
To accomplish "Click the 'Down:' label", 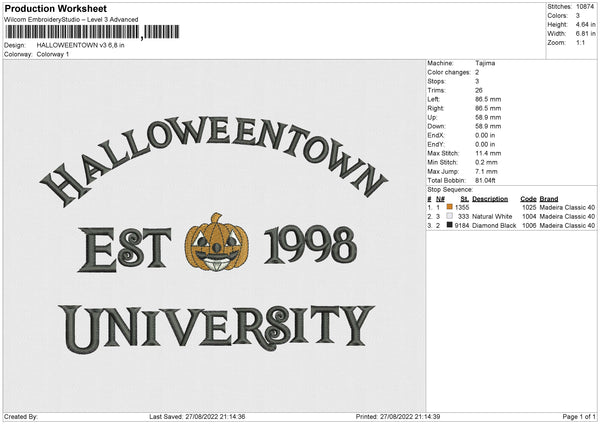I will pos(437,126).
